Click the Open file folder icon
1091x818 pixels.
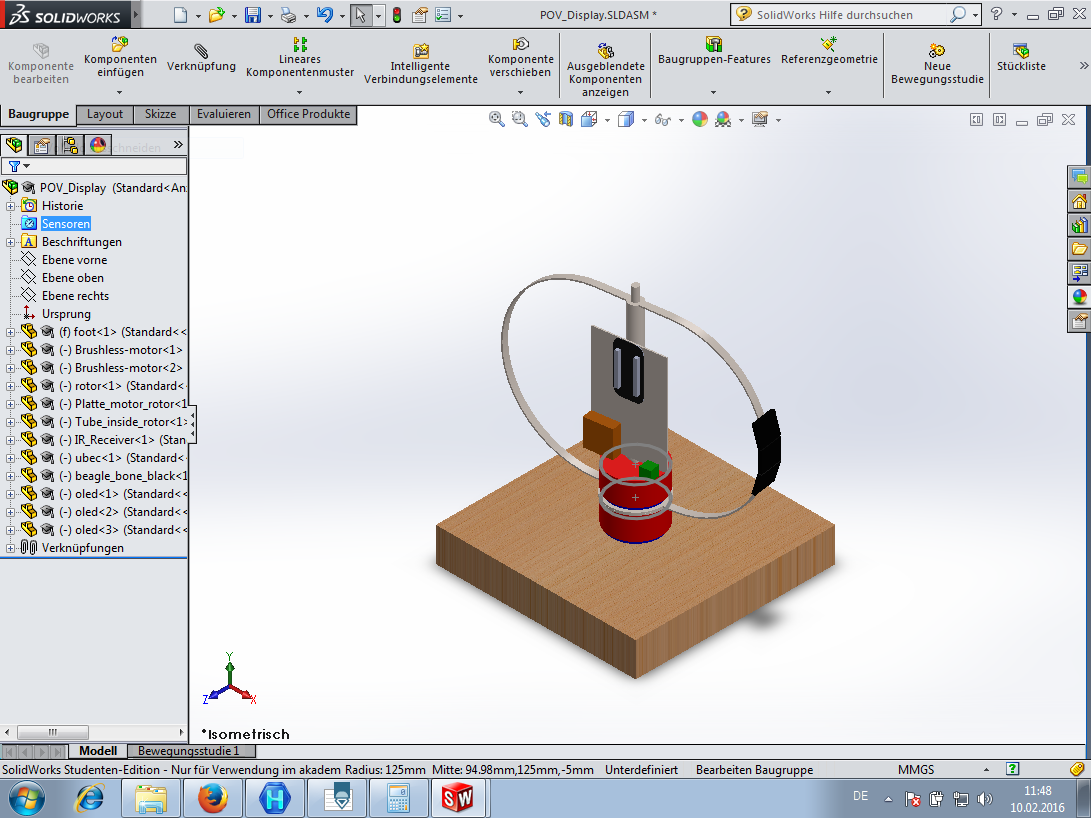click(x=216, y=15)
